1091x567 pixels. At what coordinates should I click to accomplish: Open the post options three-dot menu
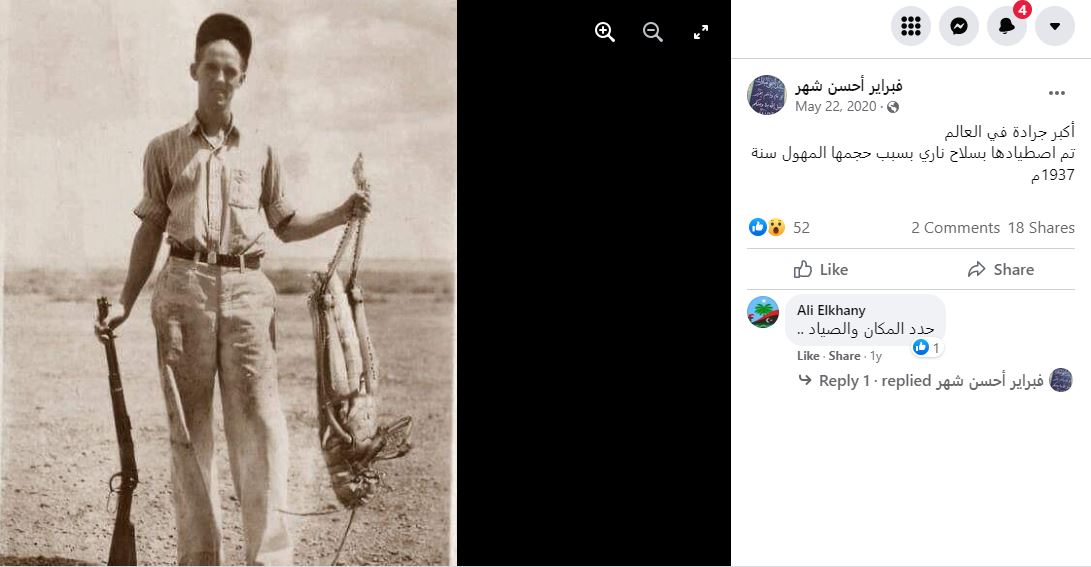(1057, 94)
